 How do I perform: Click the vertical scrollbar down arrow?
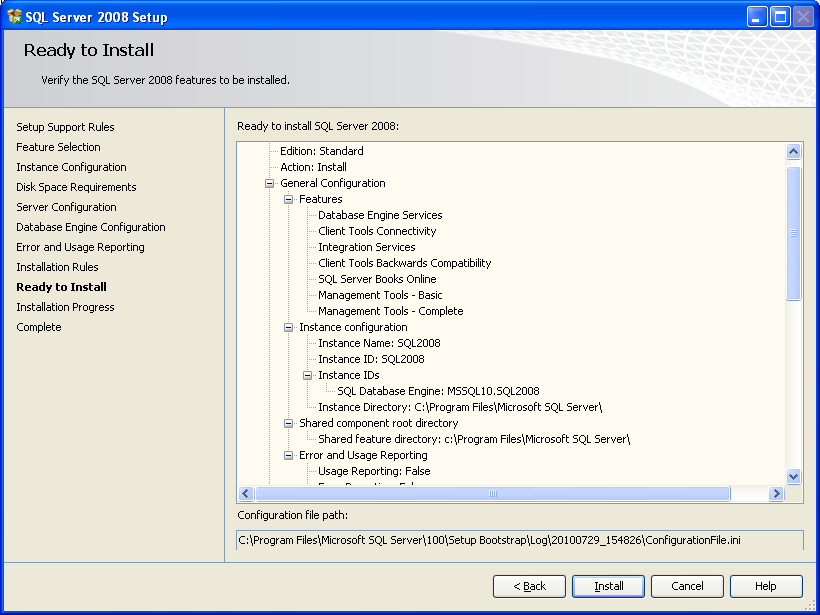pos(793,476)
